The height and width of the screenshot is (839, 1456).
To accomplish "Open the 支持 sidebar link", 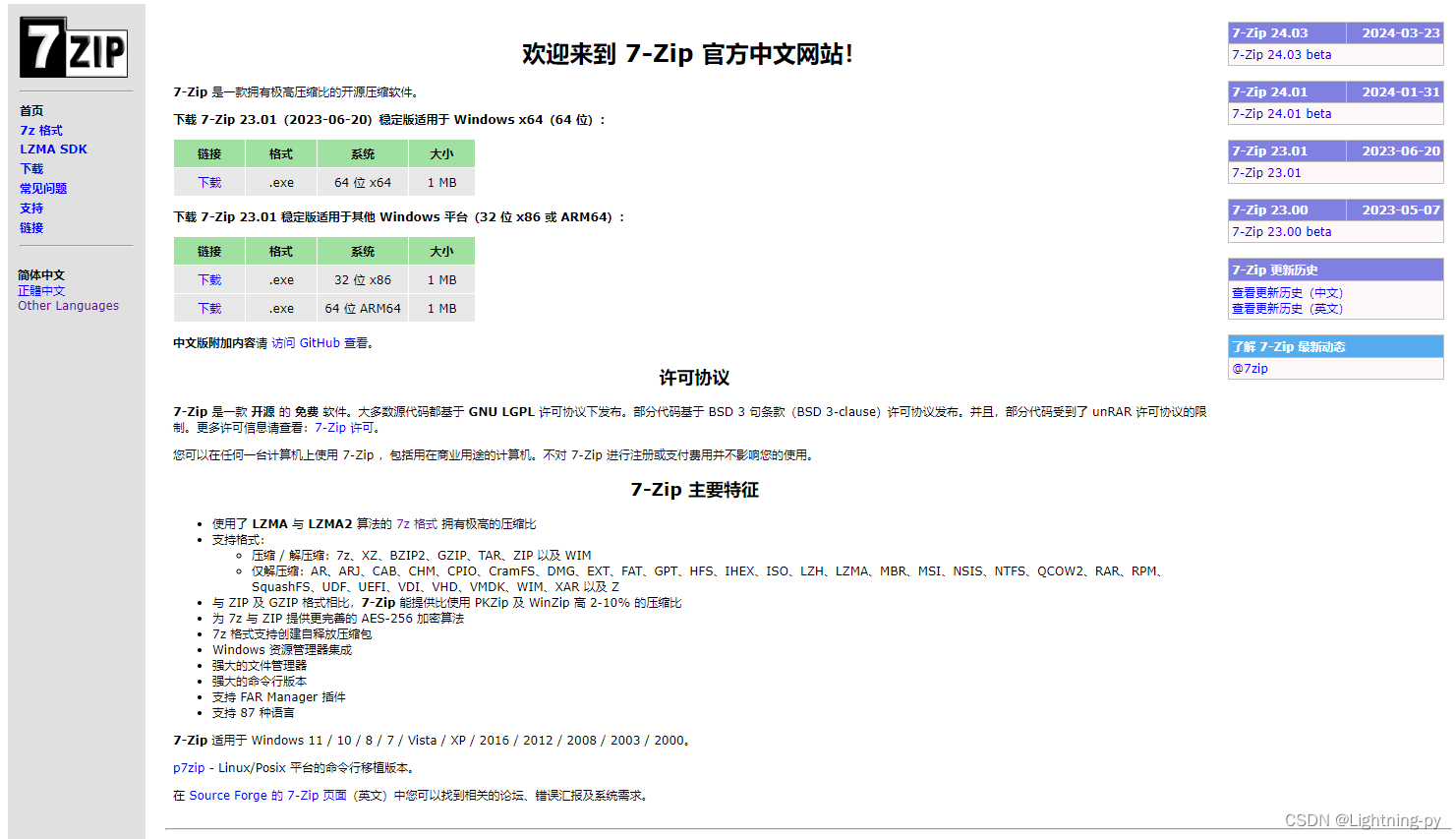I will 31,208.
